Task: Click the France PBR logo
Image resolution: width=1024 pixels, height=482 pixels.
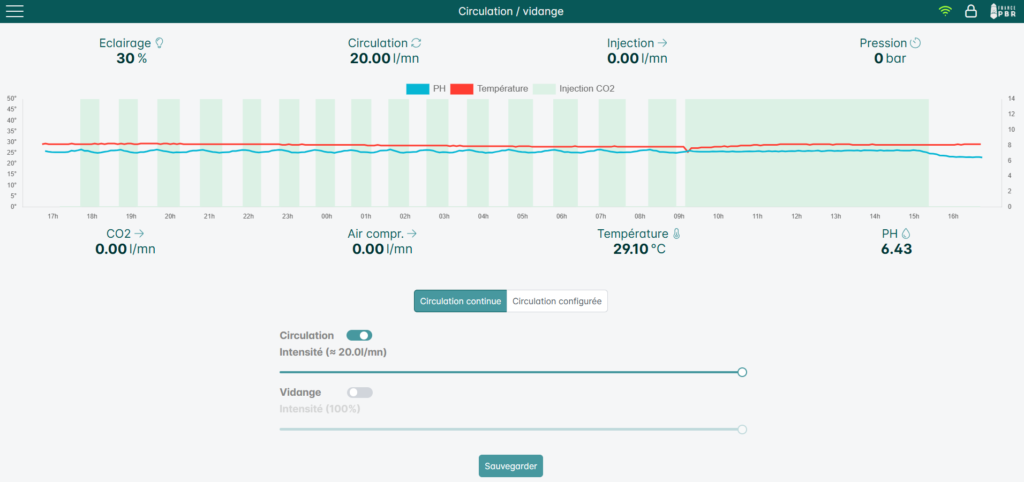Action: pos(1003,11)
